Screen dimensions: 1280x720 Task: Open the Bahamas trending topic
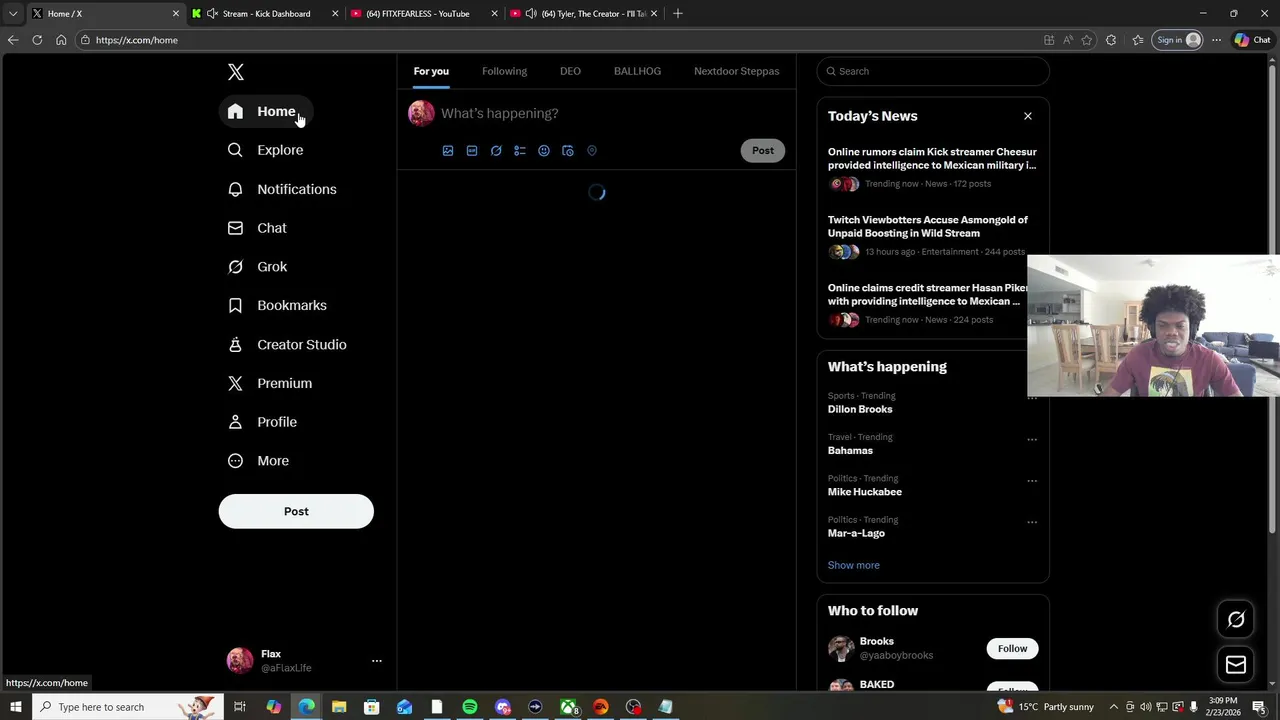click(850, 450)
